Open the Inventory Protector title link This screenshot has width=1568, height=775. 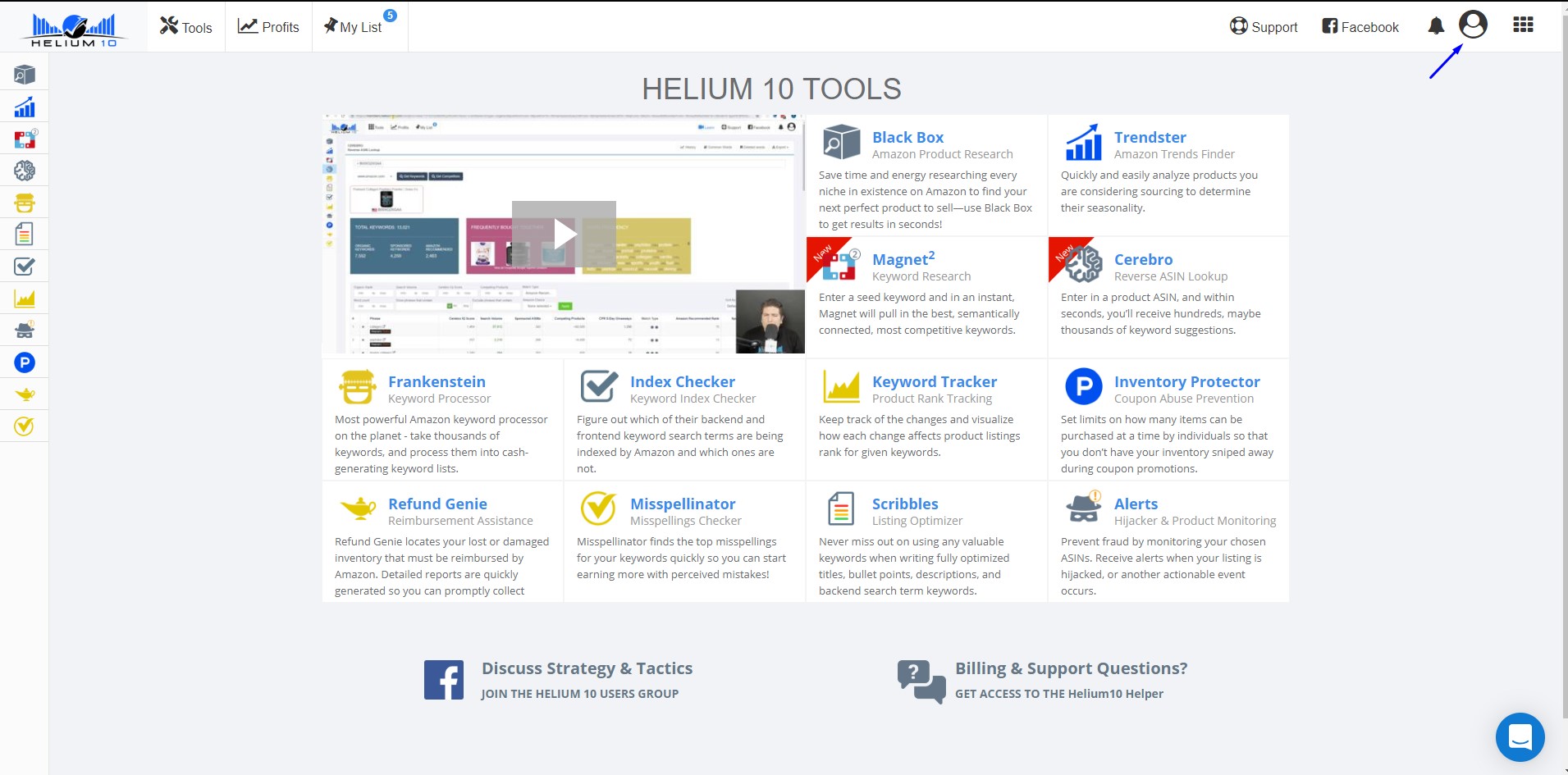tap(1187, 381)
